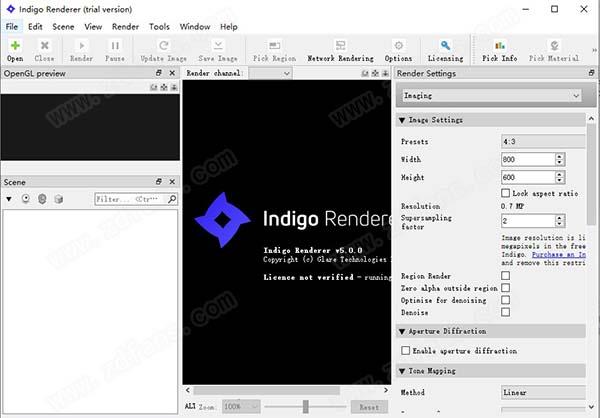Open the Render channel dropdown

[x=271, y=73]
